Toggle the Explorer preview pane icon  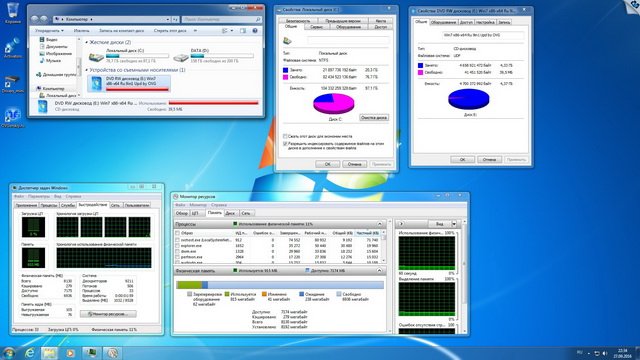coord(243,31)
